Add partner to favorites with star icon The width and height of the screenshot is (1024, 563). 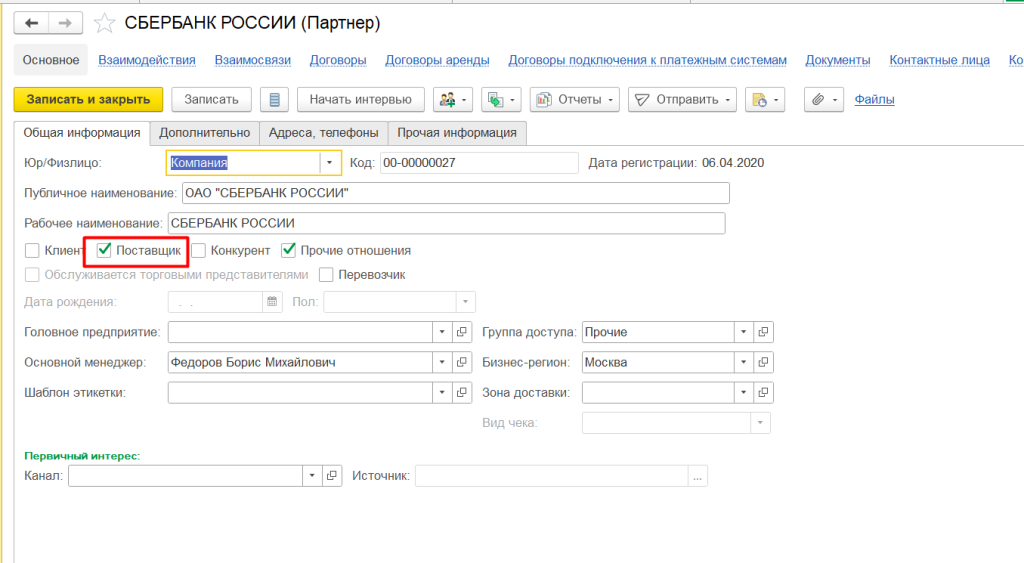point(103,23)
